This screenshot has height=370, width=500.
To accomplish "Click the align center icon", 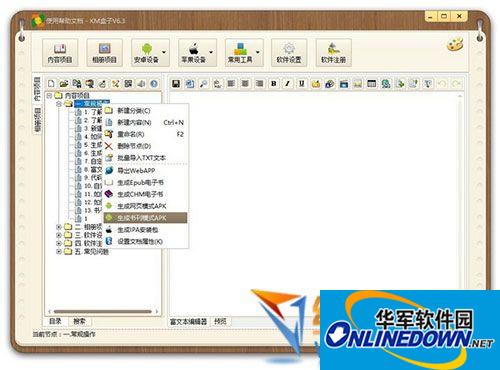I will point(245,83).
